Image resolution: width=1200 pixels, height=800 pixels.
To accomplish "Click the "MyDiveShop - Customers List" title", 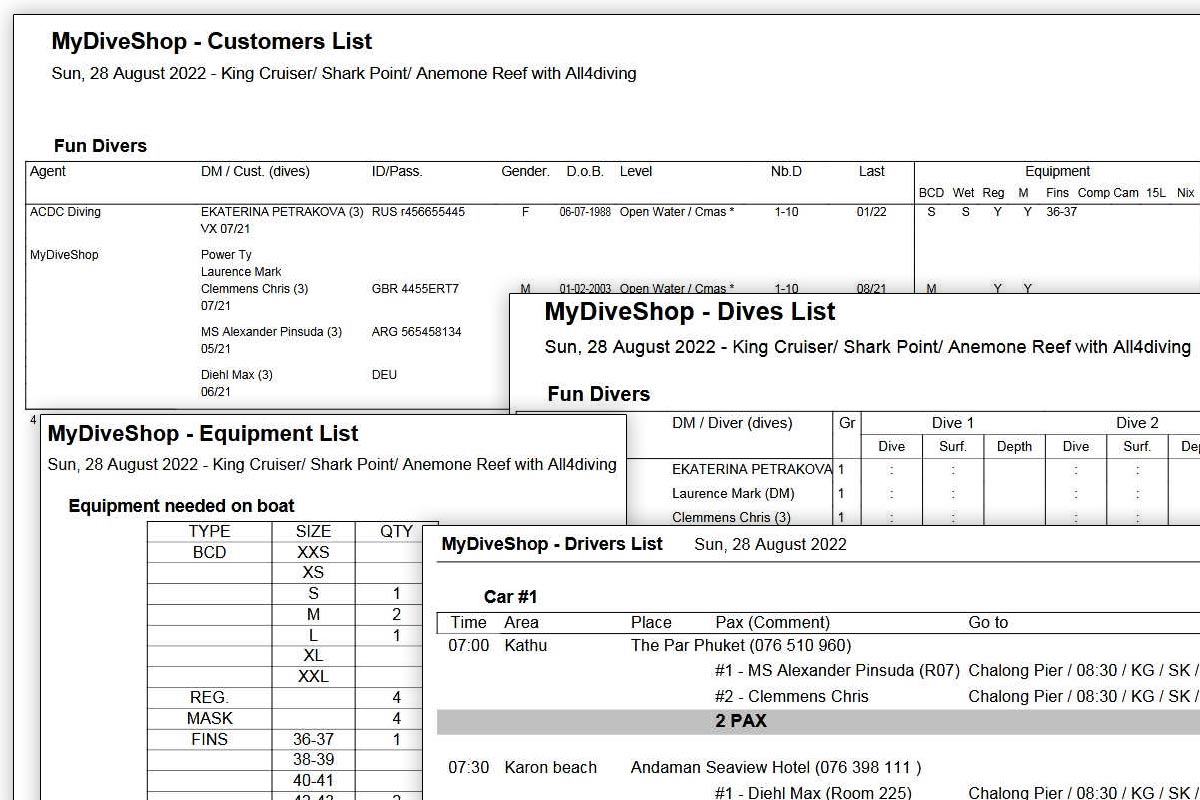I will 212,42.
